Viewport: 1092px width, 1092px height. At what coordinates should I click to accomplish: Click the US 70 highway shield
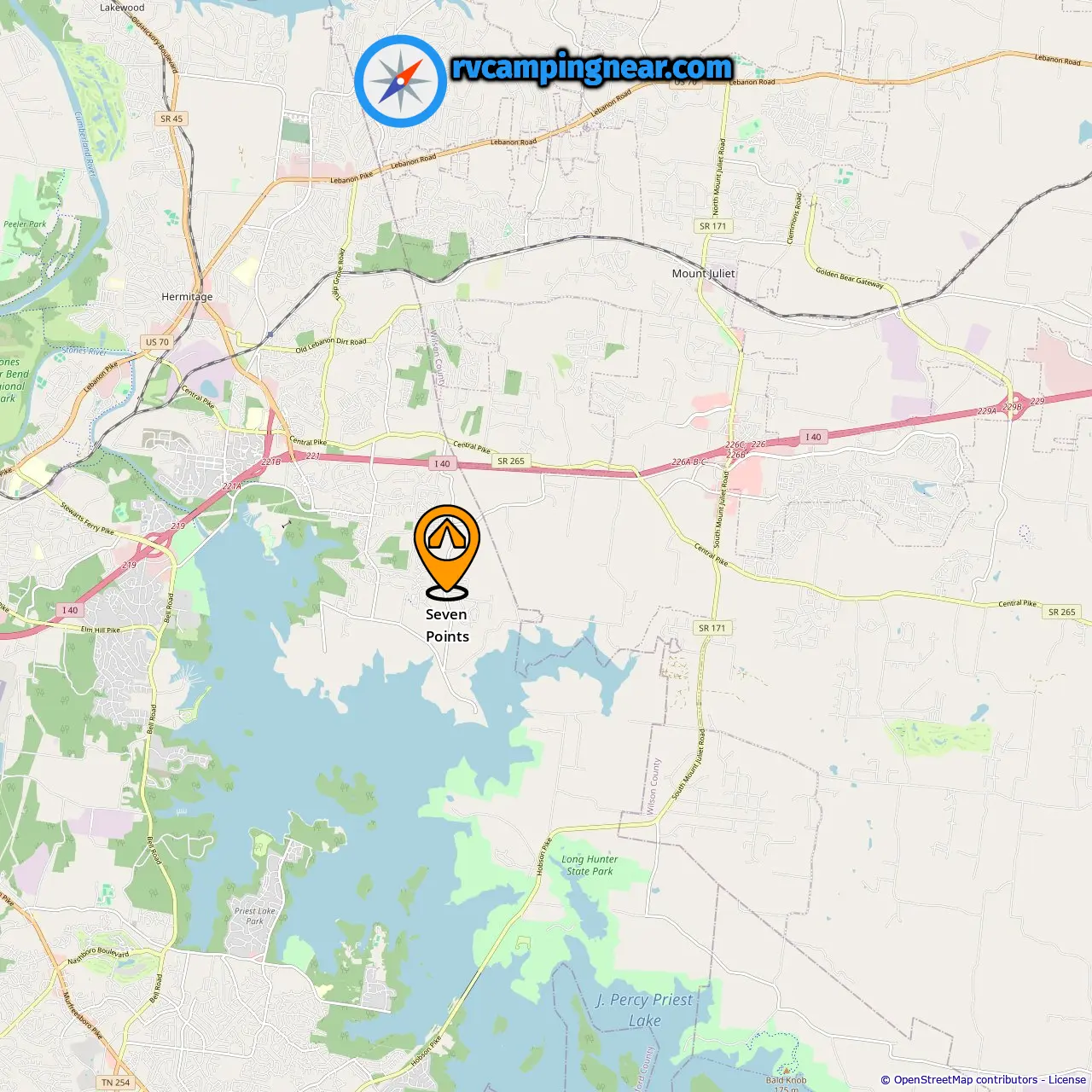(x=158, y=342)
